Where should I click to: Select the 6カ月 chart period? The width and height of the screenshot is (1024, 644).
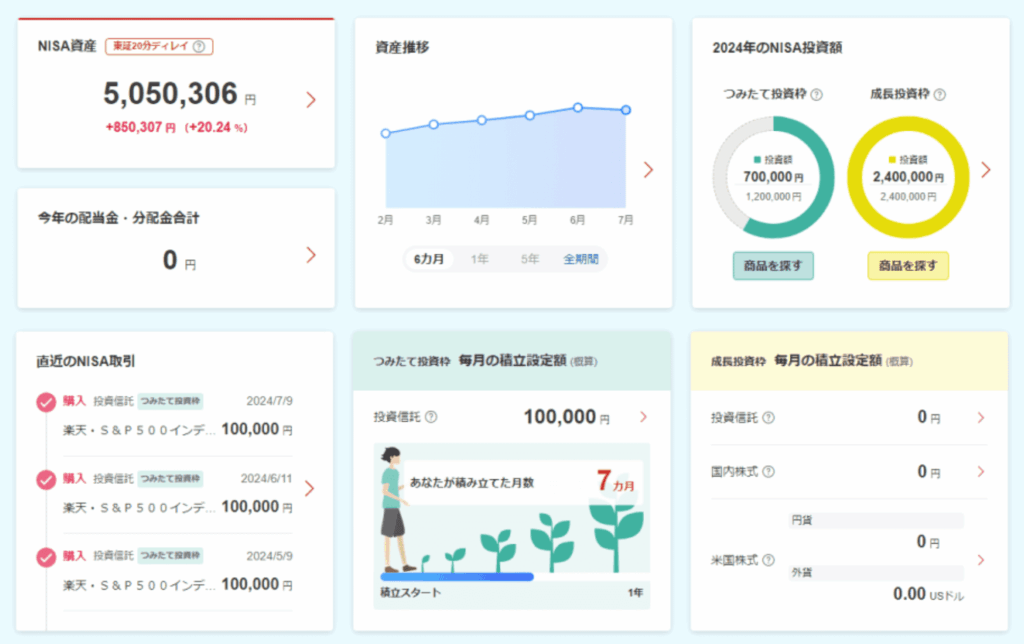(429, 259)
